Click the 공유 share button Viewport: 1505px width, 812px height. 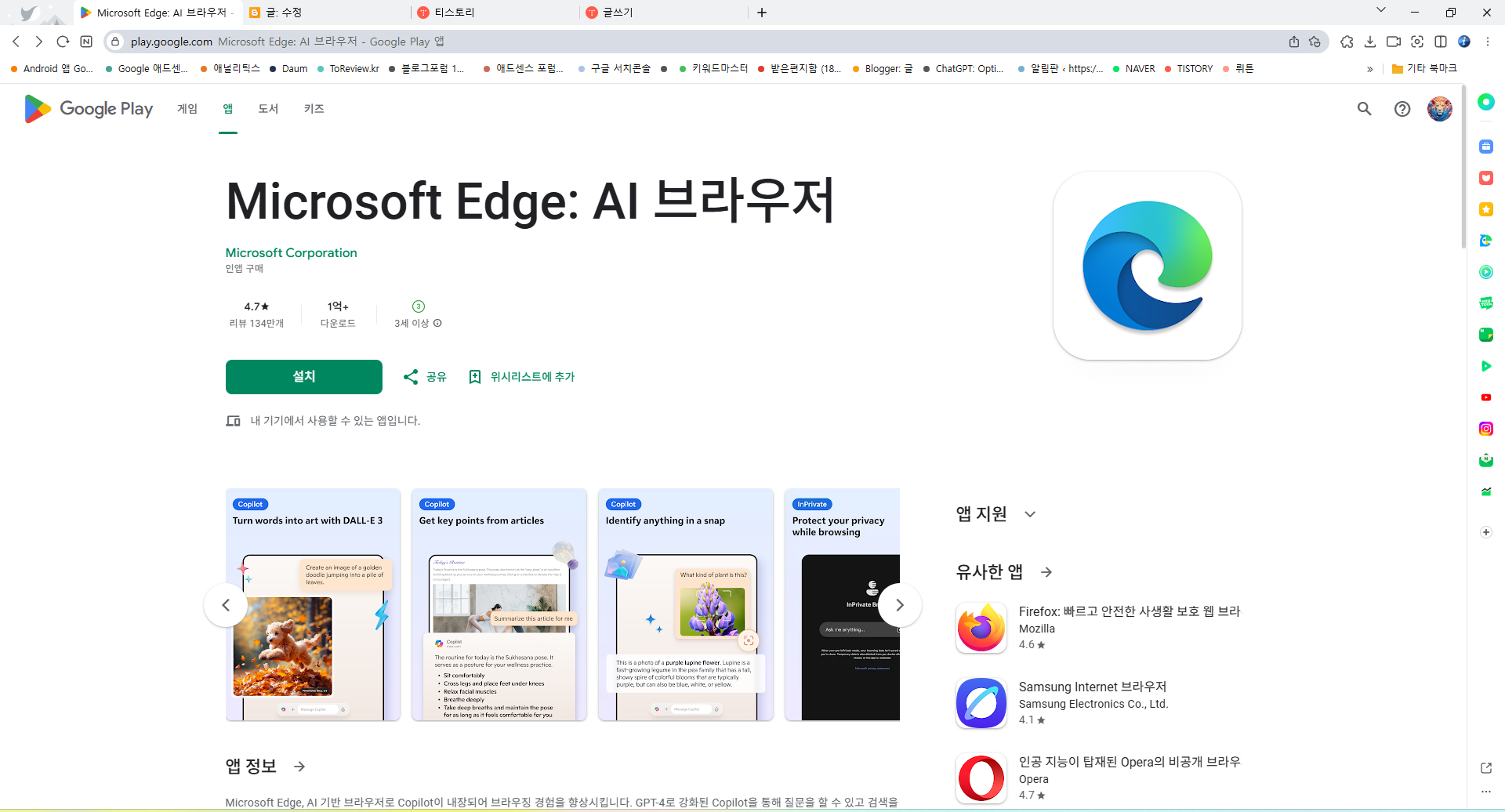(425, 377)
